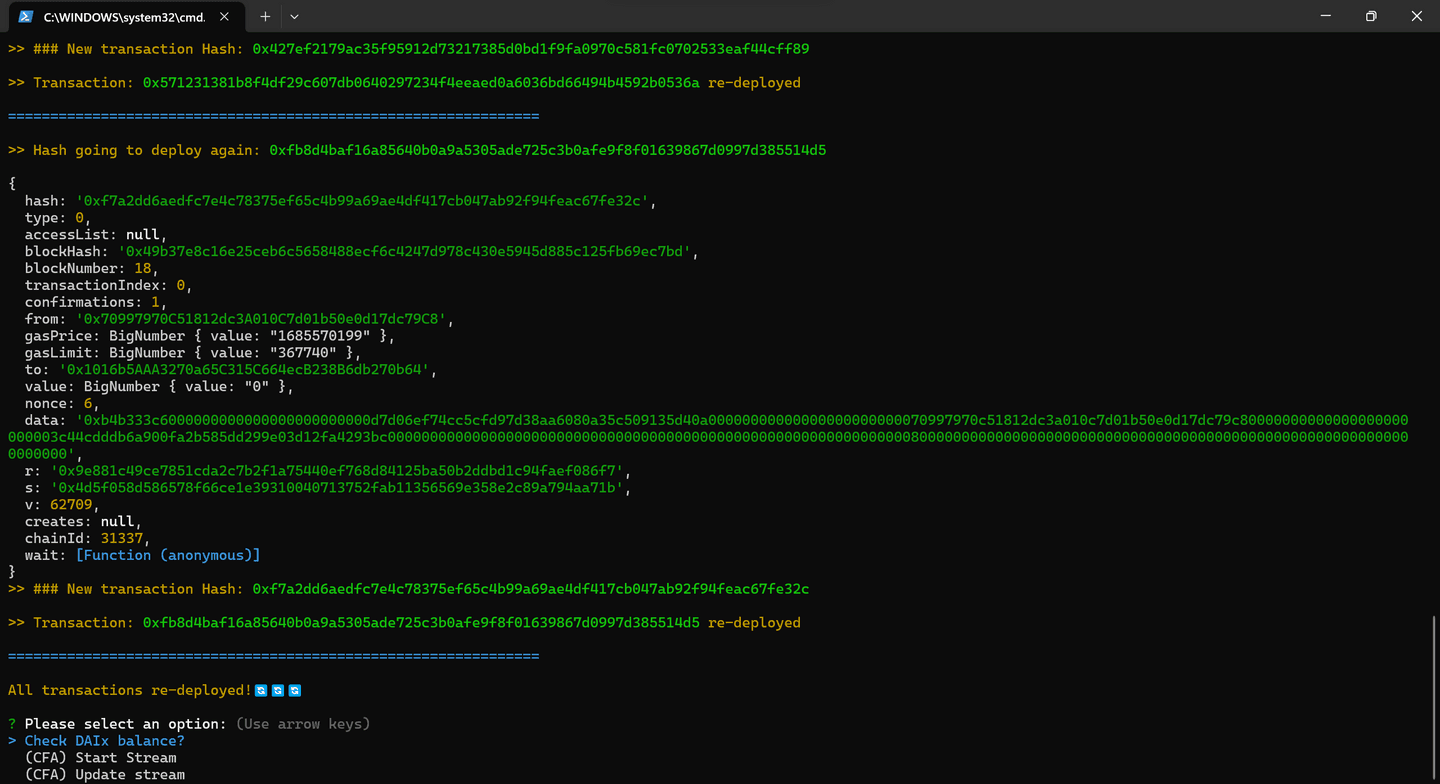
Task: Click the re-deployed transaction 0xfb8d4baf16a8... line
Action: click(x=404, y=624)
